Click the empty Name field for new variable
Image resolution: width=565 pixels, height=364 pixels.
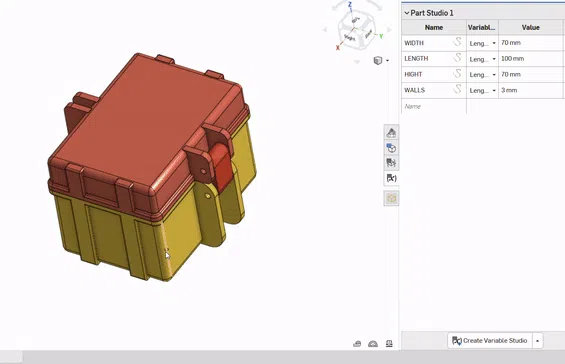click(434, 106)
